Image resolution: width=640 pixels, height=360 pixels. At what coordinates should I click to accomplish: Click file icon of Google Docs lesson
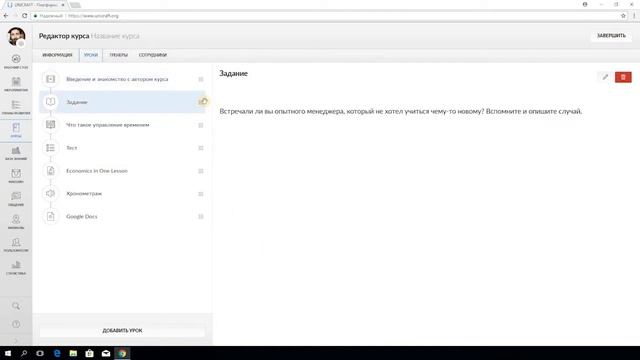pos(50,216)
